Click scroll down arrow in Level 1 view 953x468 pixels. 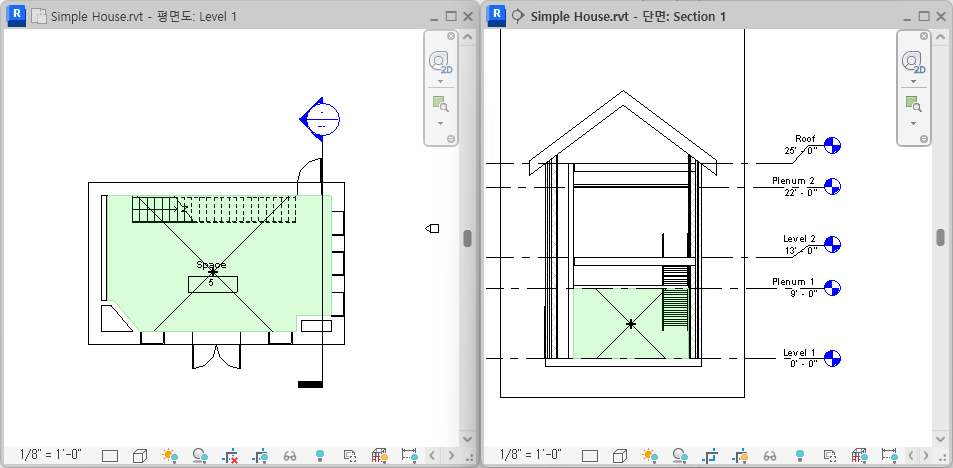(467, 438)
